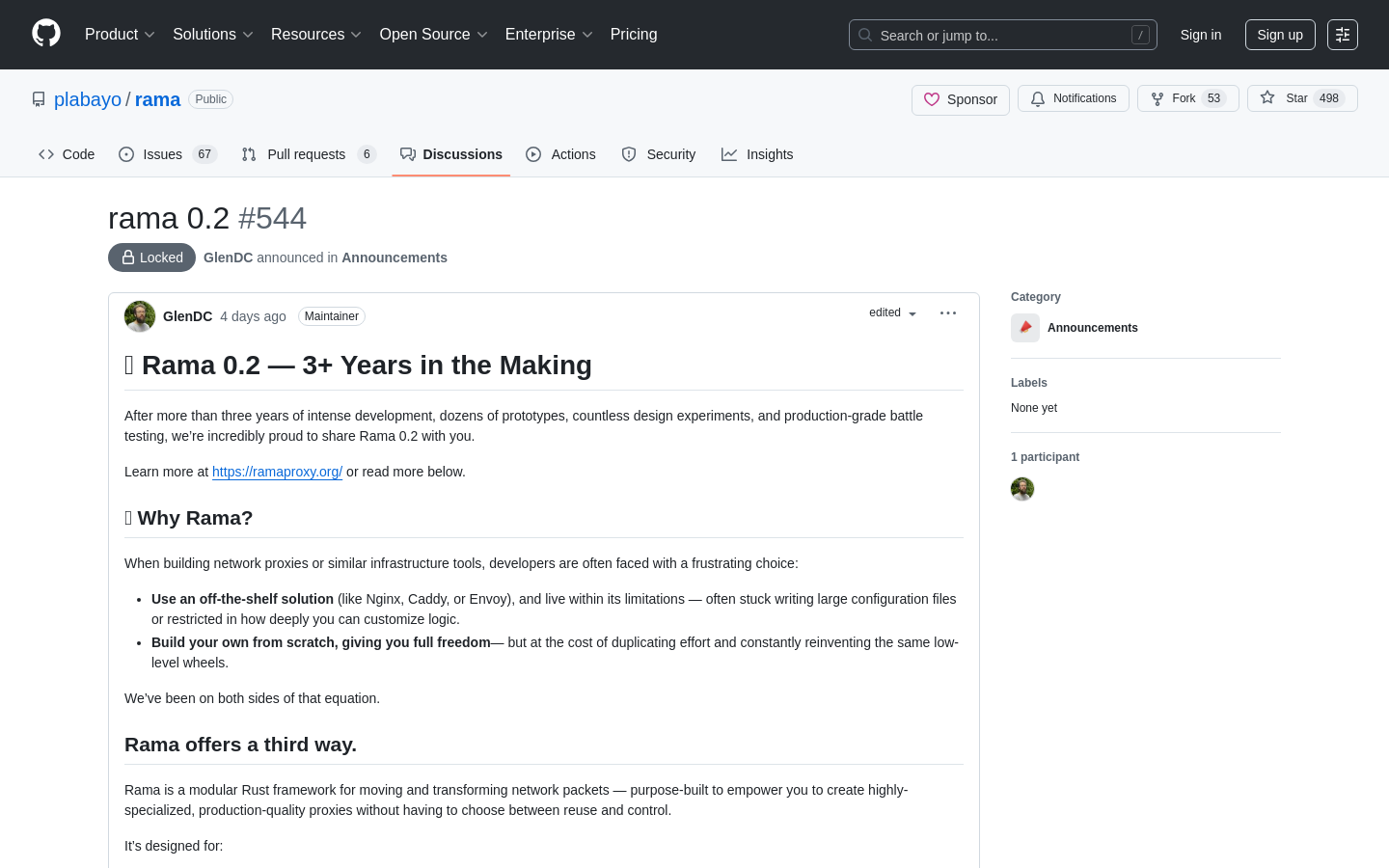Open the rama repository link
This screenshot has height=868, width=1389.
coord(157,99)
